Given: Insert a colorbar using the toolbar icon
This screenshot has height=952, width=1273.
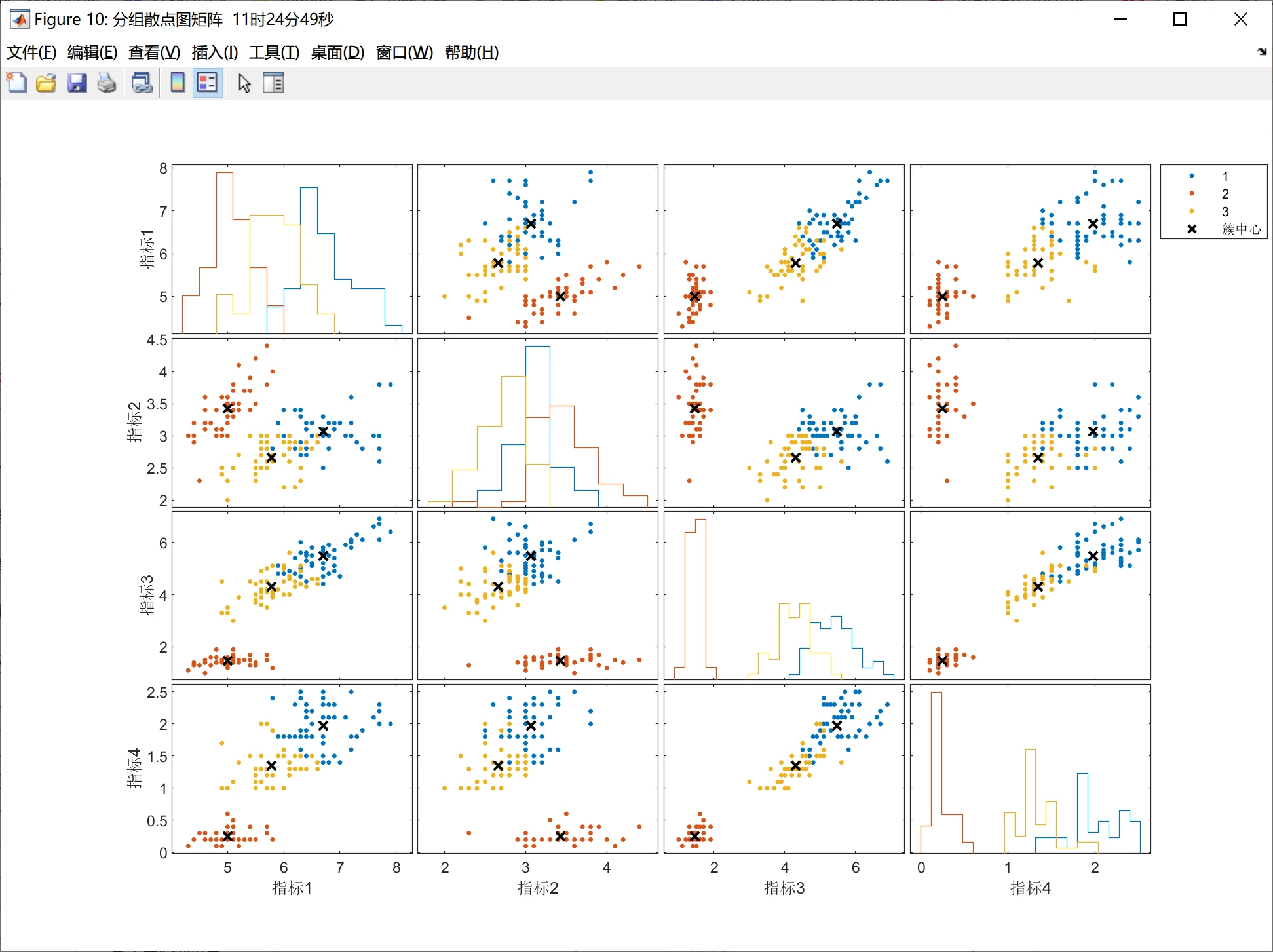Looking at the screenshot, I should [x=177, y=83].
